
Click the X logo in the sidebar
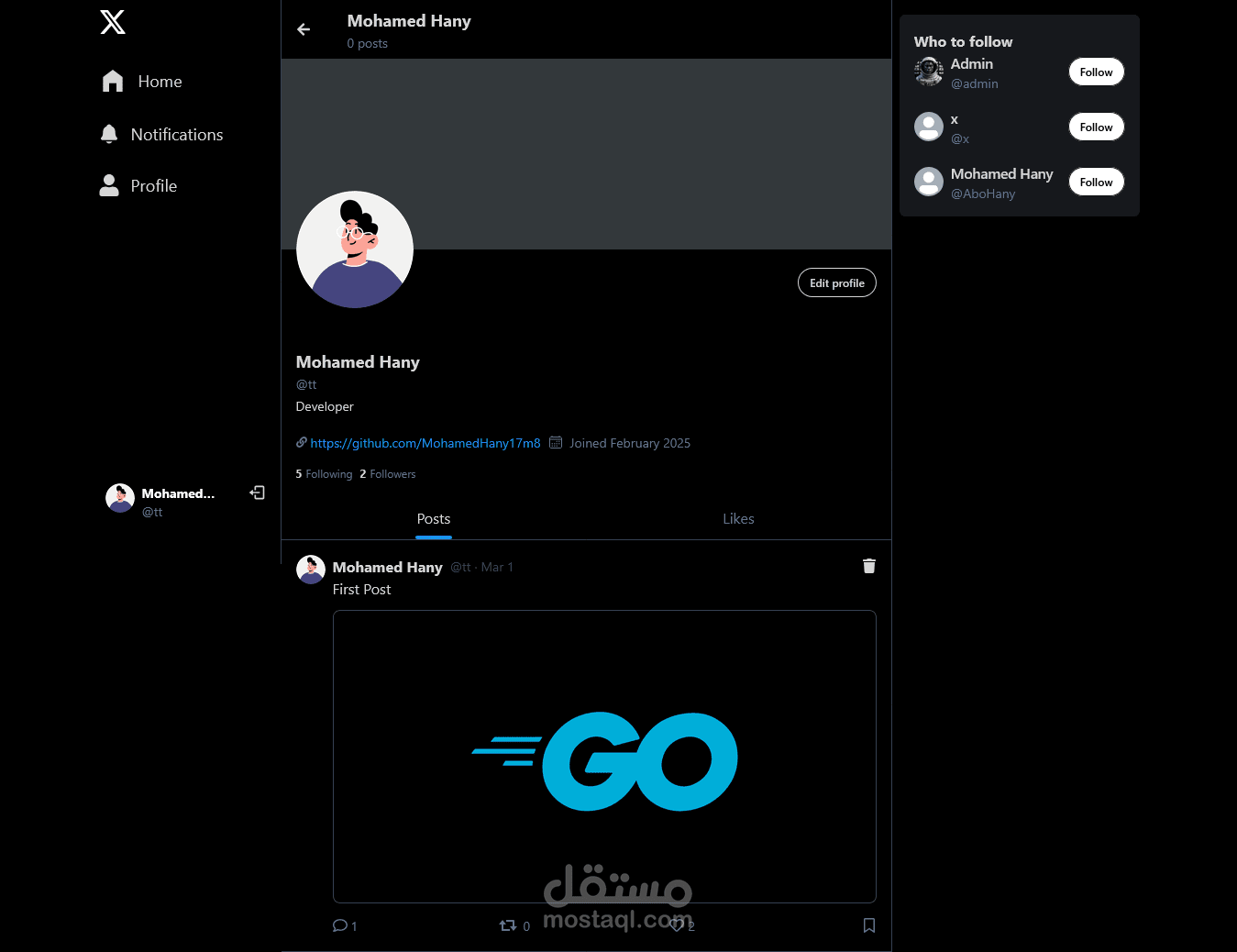tap(113, 22)
